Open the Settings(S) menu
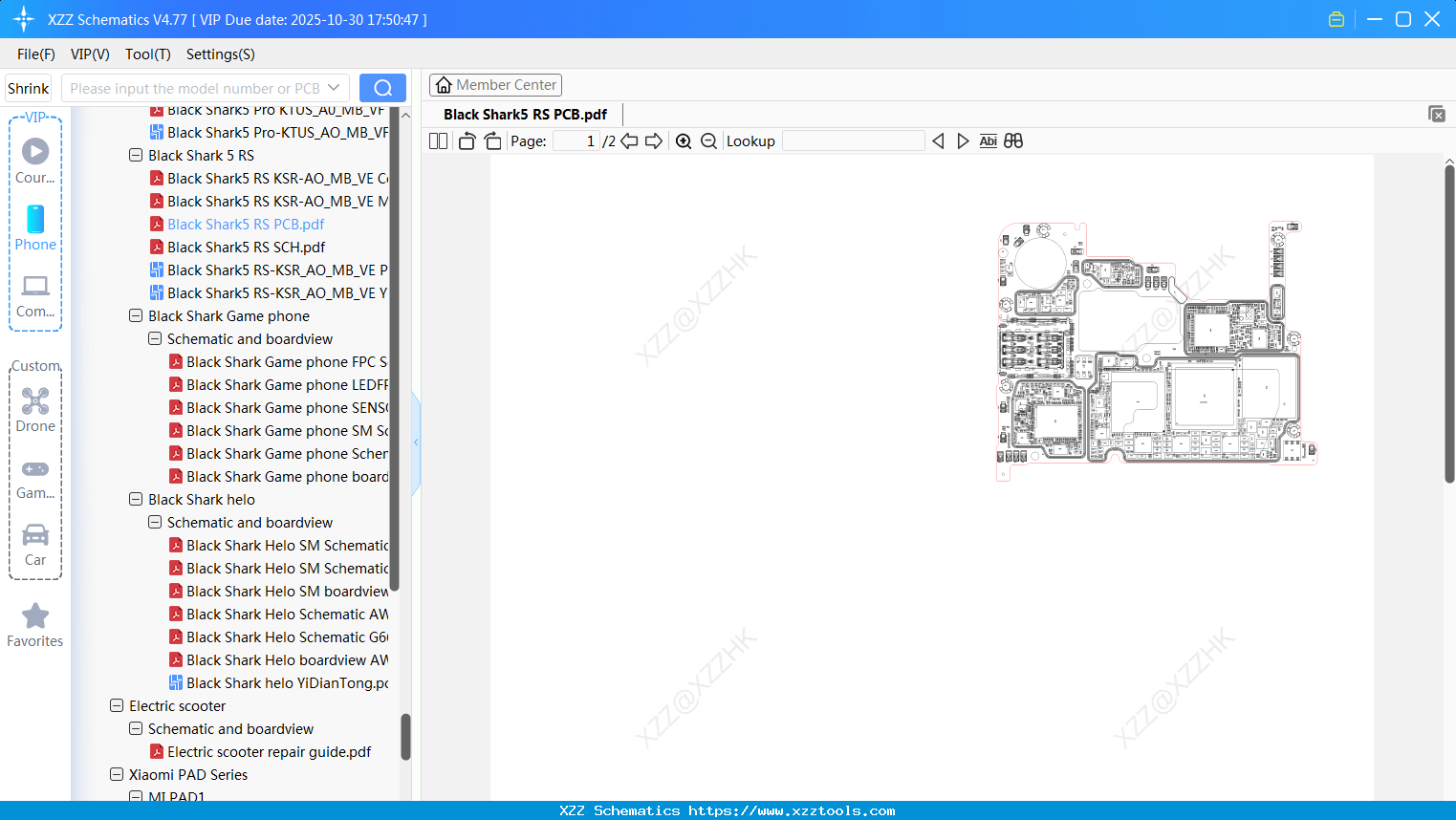The height and width of the screenshot is (820, 1456). click(221, 54)
